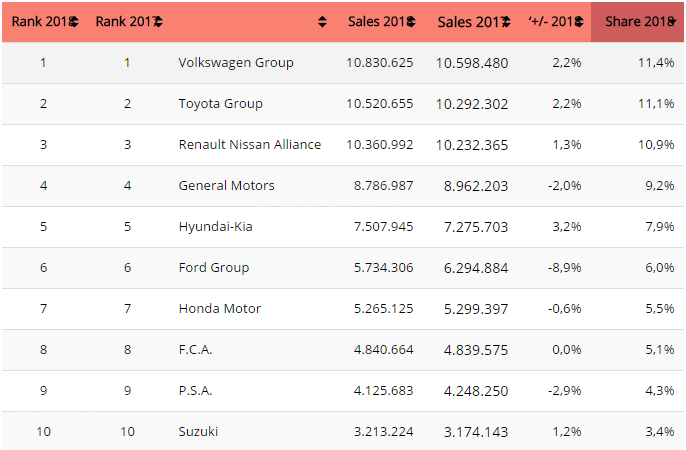Click sales value 5.265.125
The width and height of the screenshot is (686, 450).
coord(384,309)
